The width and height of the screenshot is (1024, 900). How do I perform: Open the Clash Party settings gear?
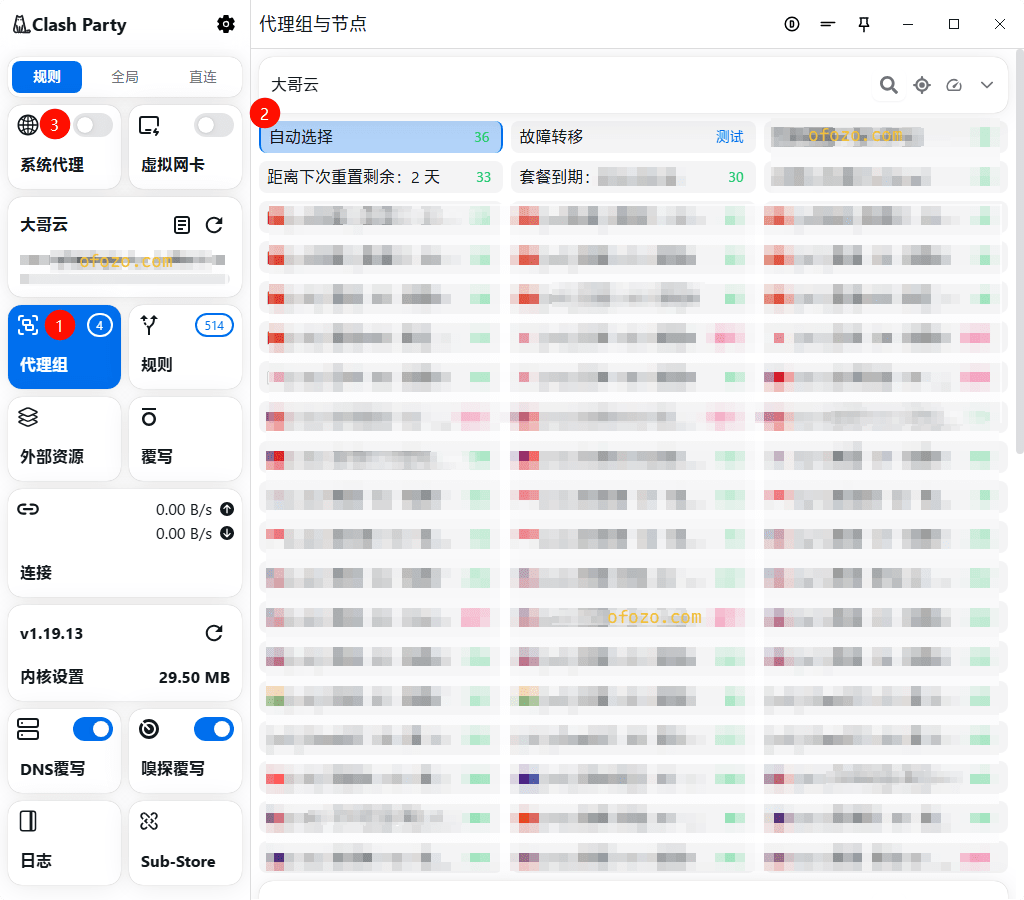pos(226,24)
